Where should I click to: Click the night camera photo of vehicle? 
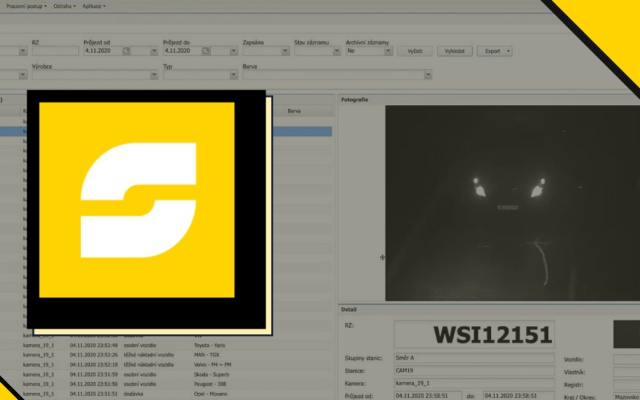click(x=512, y=203)
